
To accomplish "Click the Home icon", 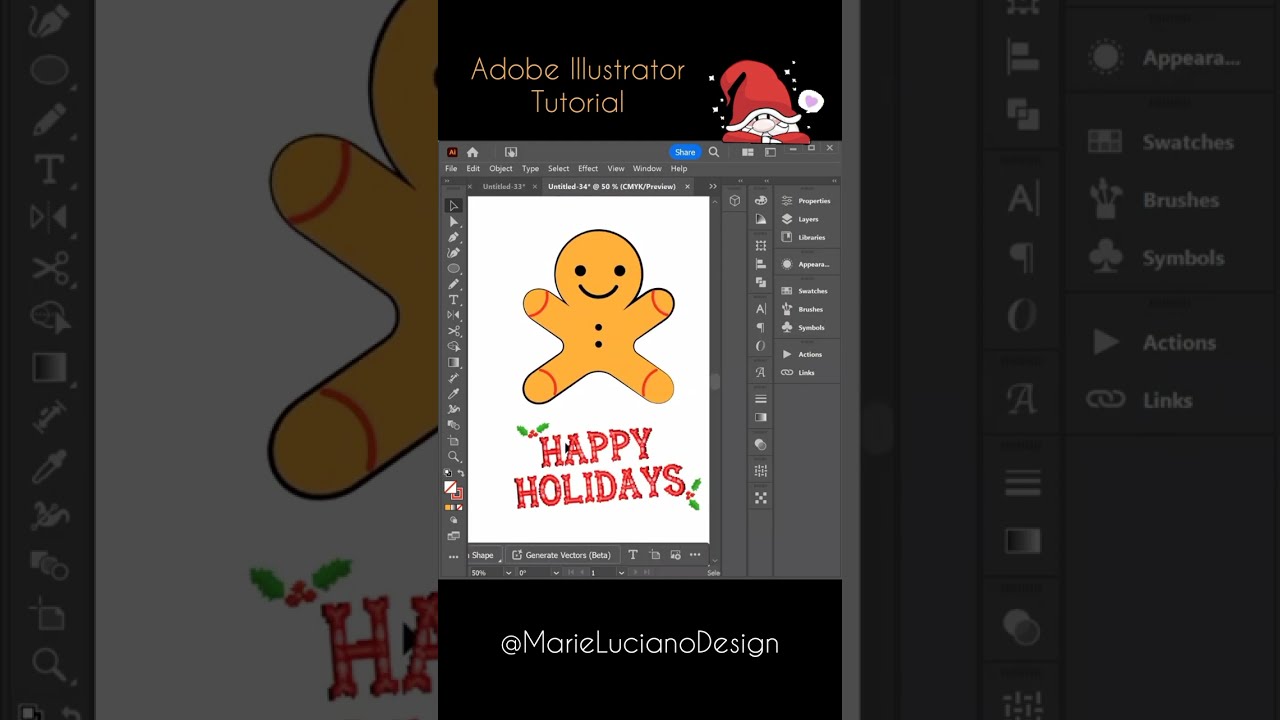I will pyautogui.click(x=472, y=152).
